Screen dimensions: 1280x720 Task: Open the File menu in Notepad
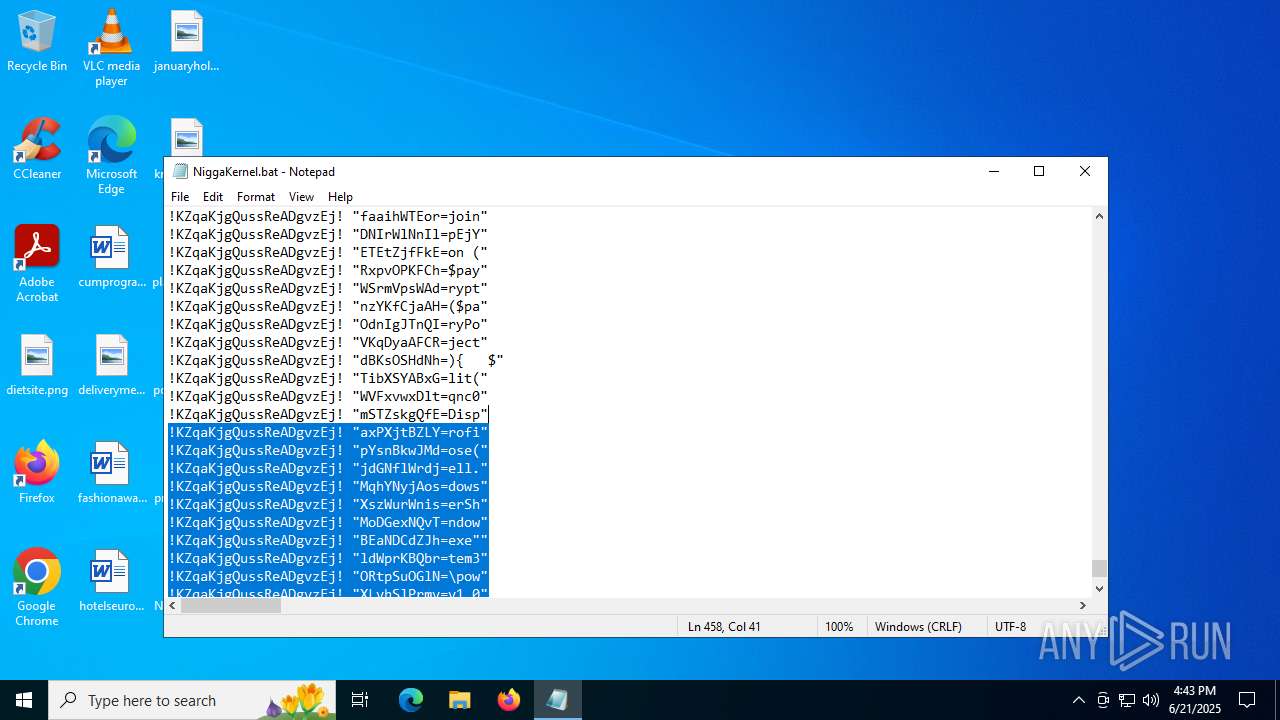pyautogui.click(x=180, y=197)
